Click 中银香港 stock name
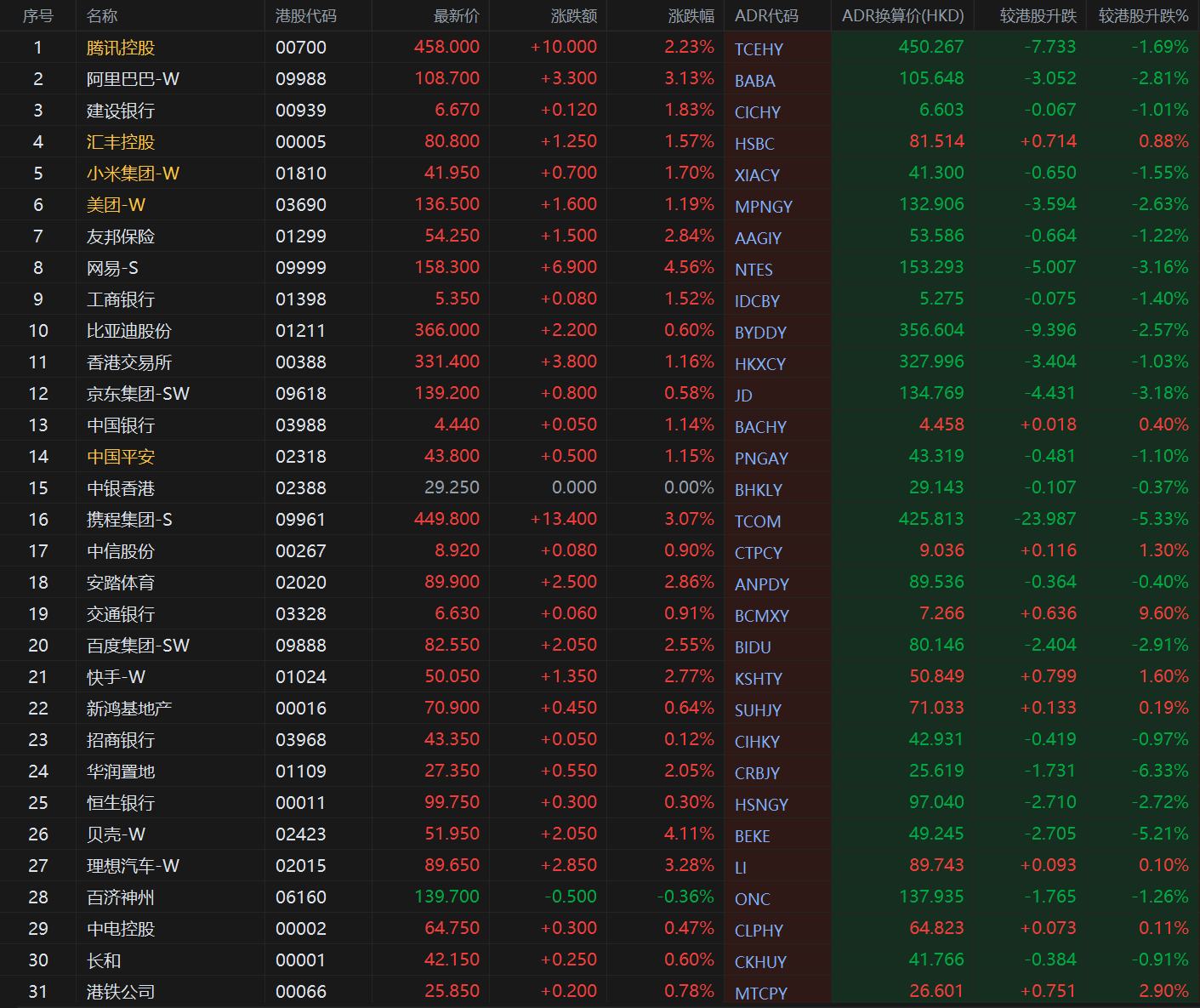Viewport: 1200px width, 1008px height. [121, 488]
